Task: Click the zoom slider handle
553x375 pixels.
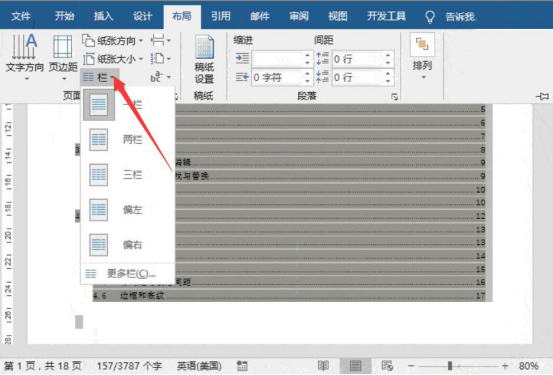Action: coord(450,366)
